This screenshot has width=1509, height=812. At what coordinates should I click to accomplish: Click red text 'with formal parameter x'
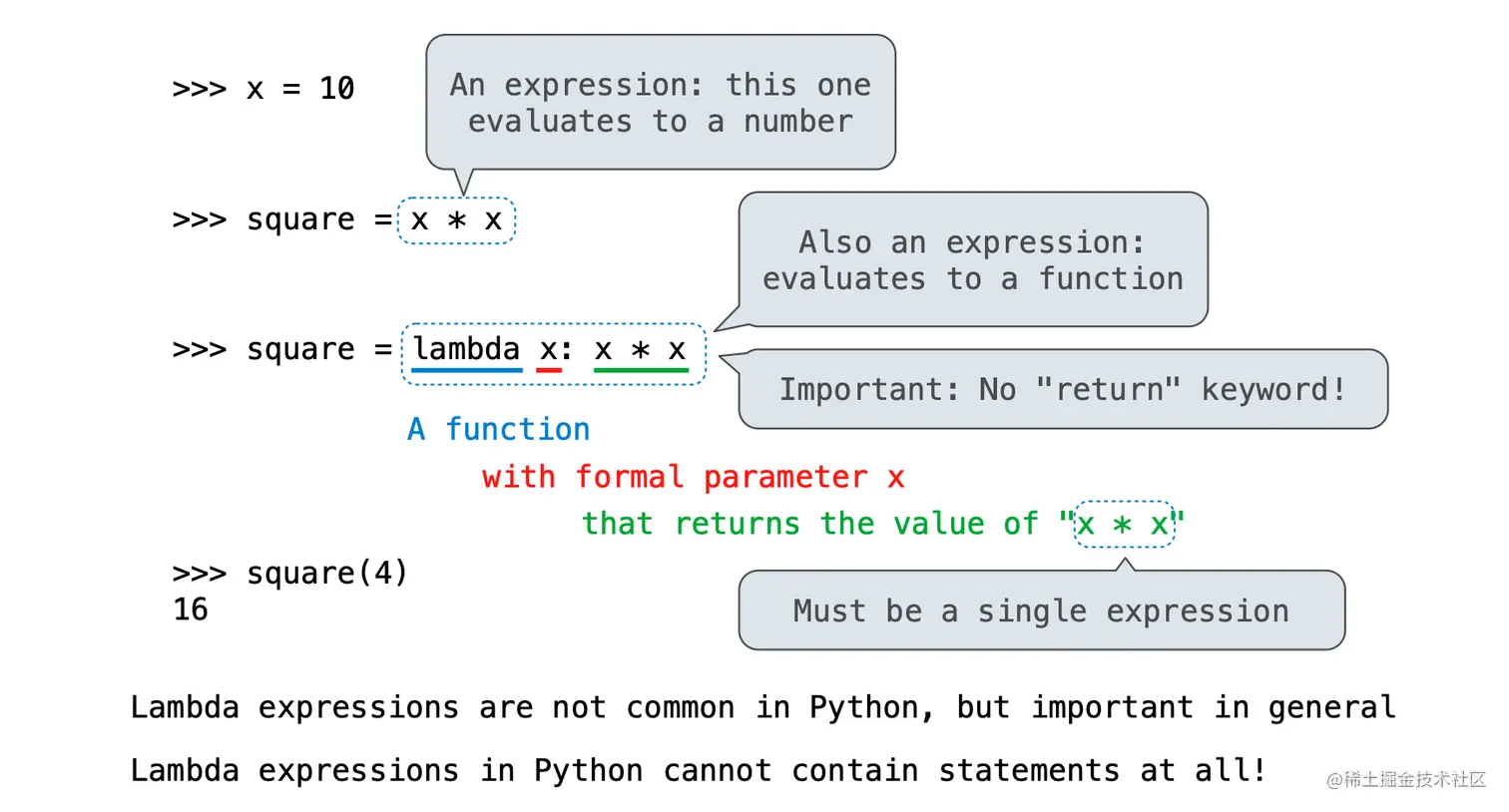(x=693, y=477)
